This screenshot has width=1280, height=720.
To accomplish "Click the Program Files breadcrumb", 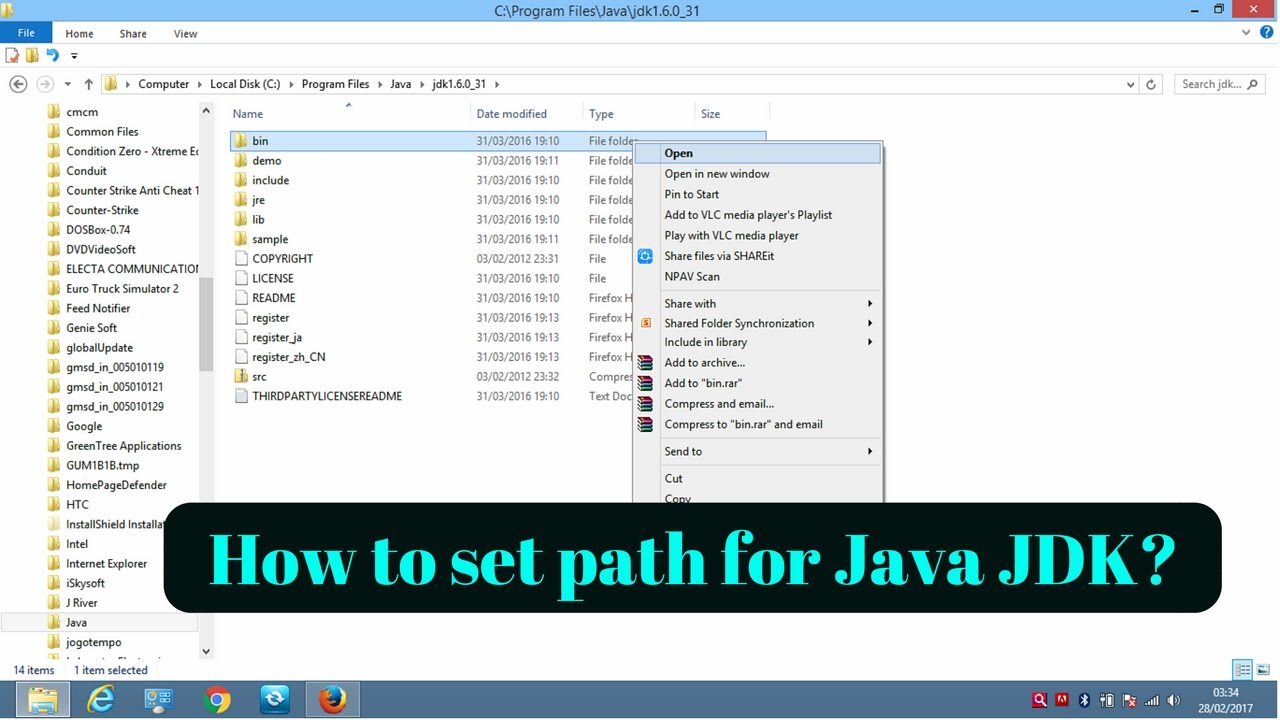I will [x=335, y=84].
